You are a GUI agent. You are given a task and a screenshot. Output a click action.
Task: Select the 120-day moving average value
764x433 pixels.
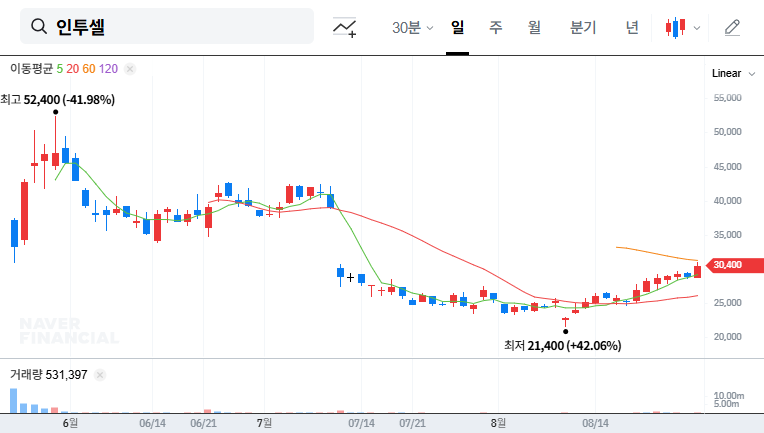click(x=108, y=69)
